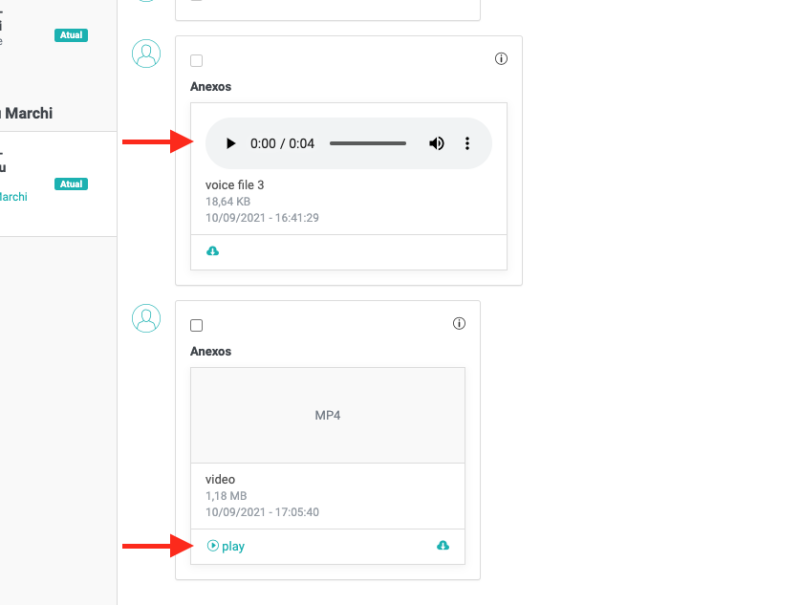Click the upper Atual badge in sidebar
The width and height of the screenshot is (800, 605).
click(71, 35)
